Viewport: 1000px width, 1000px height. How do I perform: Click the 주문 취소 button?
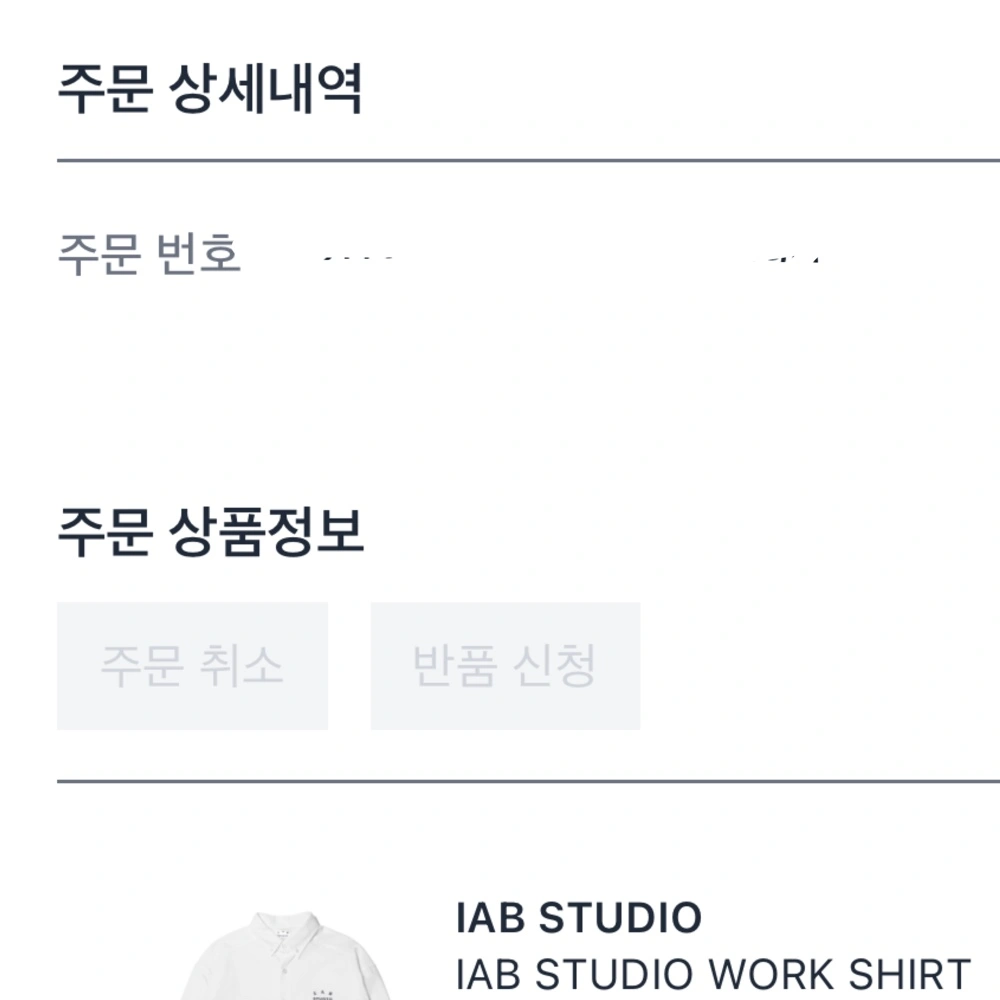click(192, 666)
